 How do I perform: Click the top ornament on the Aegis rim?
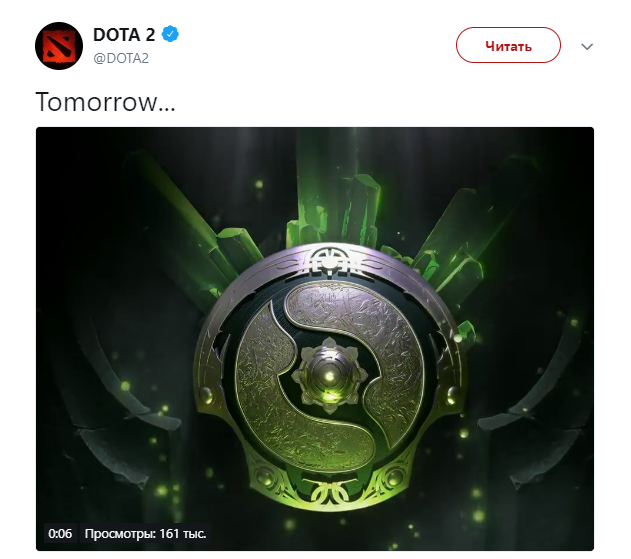(x=330, y=261)
